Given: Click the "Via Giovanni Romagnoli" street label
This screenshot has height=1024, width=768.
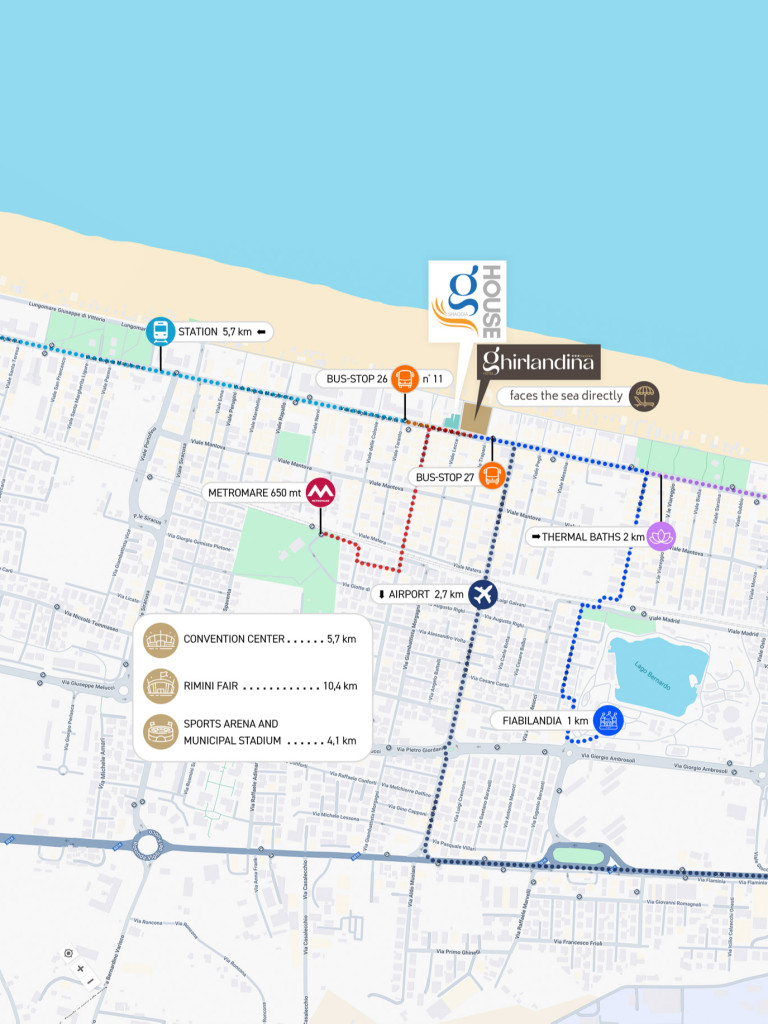Looking at the screenshot, I should (x=673, y=903).
